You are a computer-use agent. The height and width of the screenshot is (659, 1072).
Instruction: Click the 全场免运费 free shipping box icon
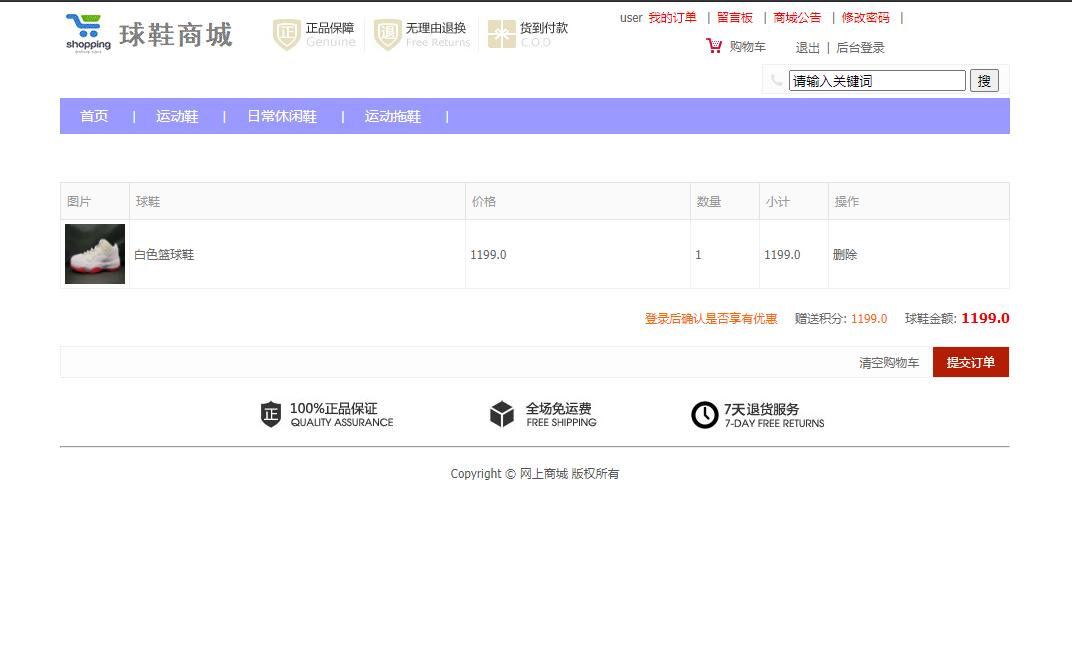[x=502, y=413]
